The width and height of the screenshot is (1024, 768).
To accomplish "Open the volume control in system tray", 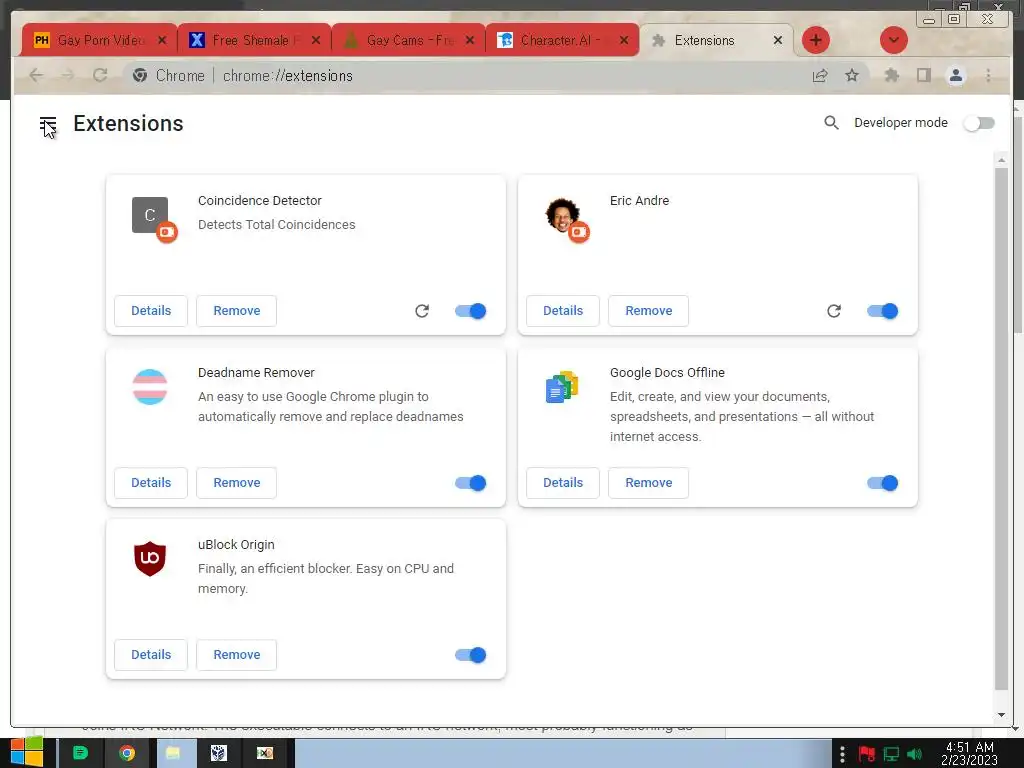I will pyautogui.click(x=915, y=754).
